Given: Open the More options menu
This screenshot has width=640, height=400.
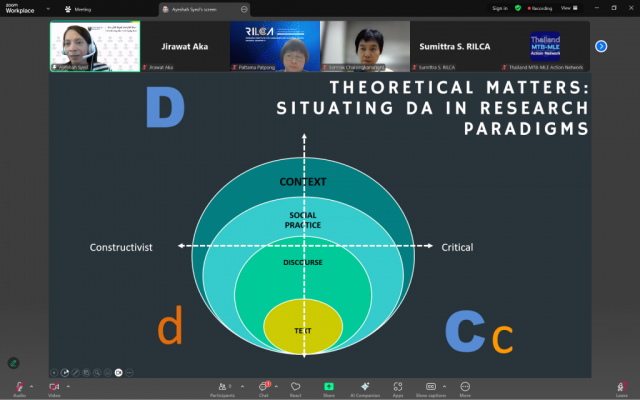Looking at the screenshot, I should [x=465, y=387].
